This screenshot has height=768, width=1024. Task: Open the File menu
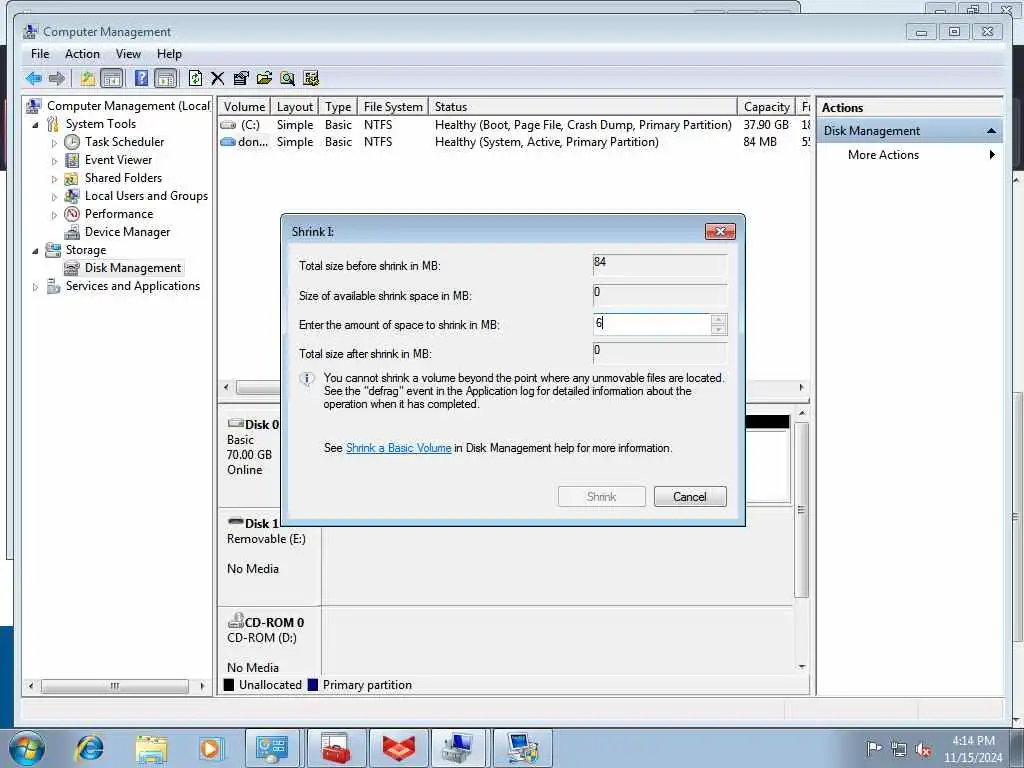(x=40, y=54)
